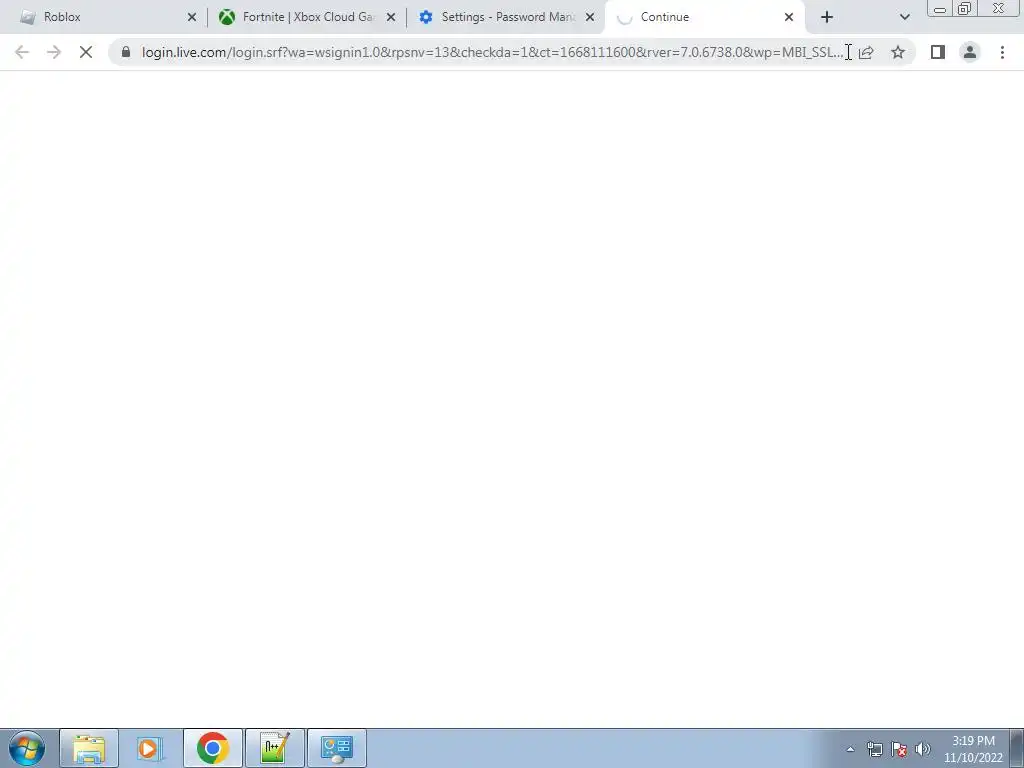Go back to the previous page
This screenshot has width=1024, height=768.
[x=22, y=52]
